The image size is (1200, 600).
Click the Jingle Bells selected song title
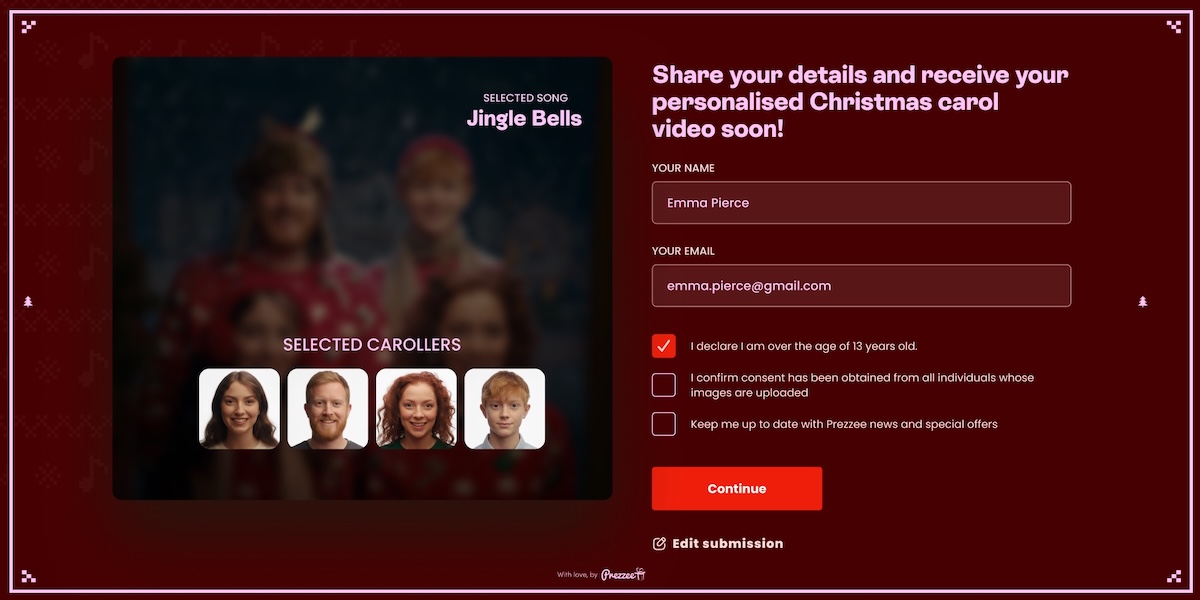tap(524, 119)
